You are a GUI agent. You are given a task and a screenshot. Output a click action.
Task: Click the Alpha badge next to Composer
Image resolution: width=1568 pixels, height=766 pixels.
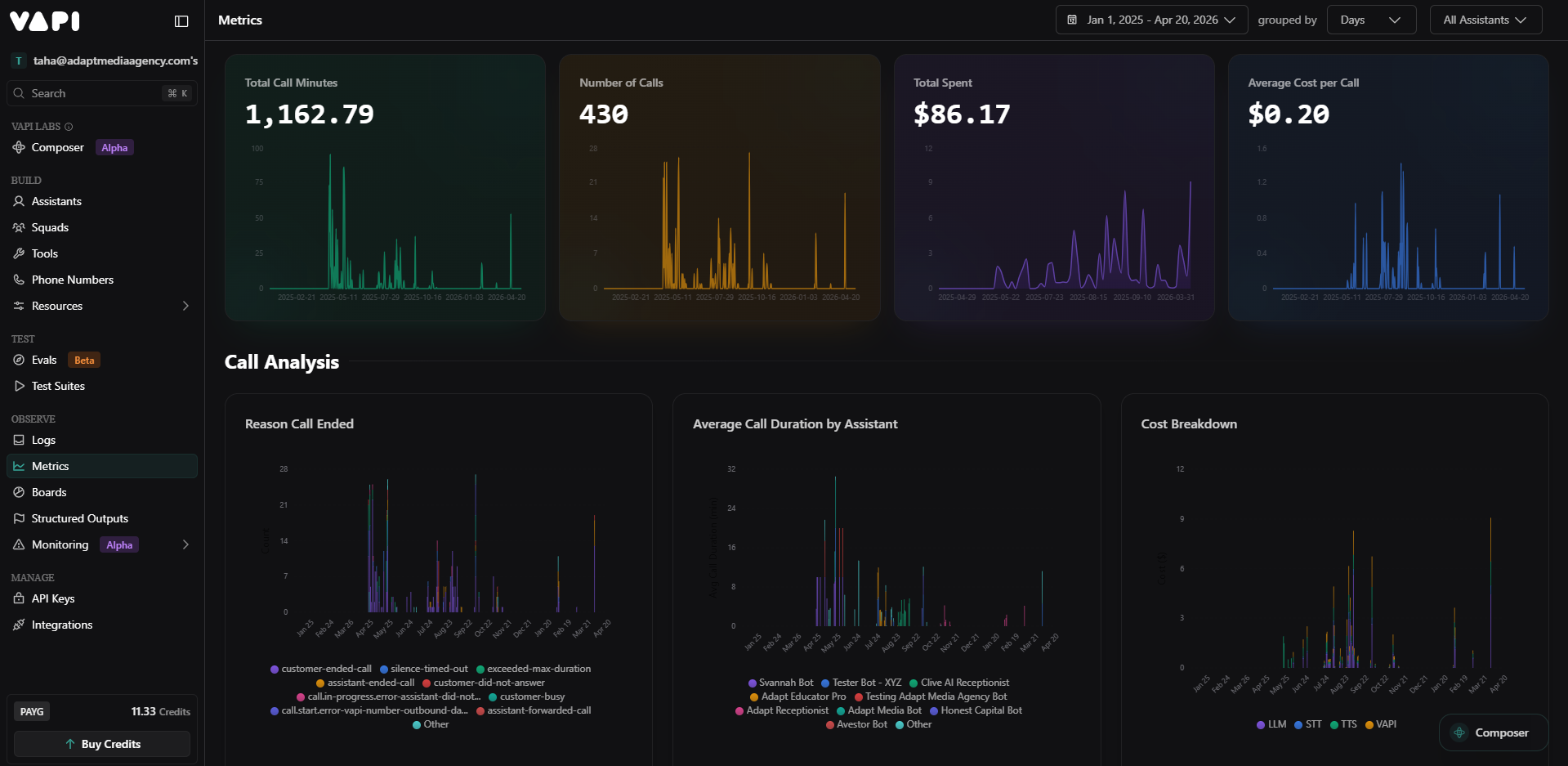point(114,147)
